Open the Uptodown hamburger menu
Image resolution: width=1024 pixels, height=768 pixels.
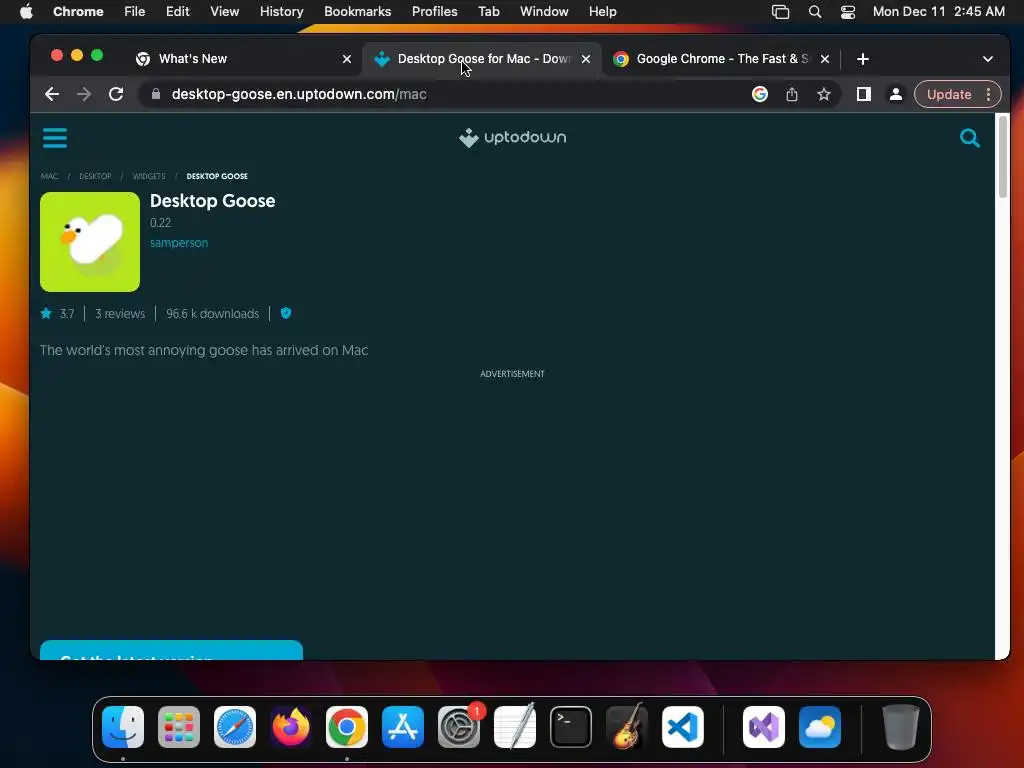pyautogui.click(x=55, y=138)
